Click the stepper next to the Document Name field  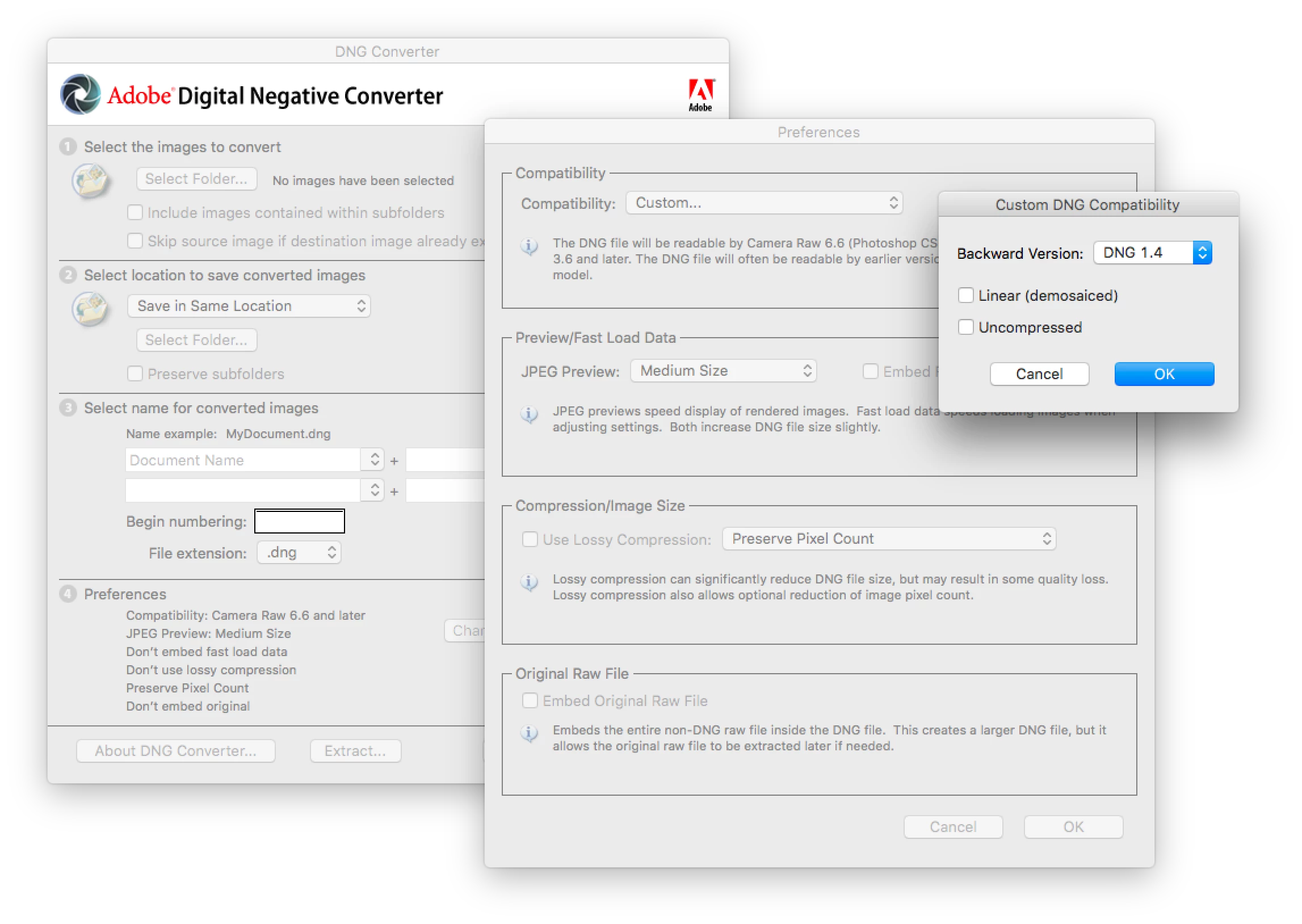(x=373, y=460)
